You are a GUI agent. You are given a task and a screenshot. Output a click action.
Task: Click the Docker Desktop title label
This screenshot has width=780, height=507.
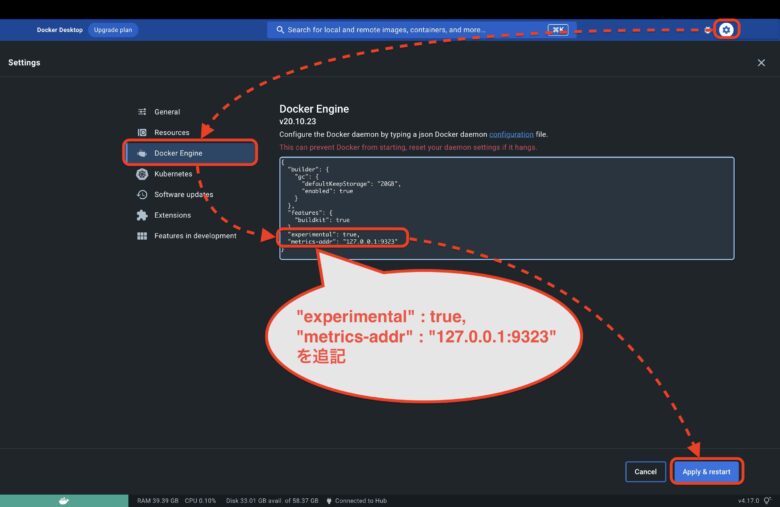click(x=60, y=30)
